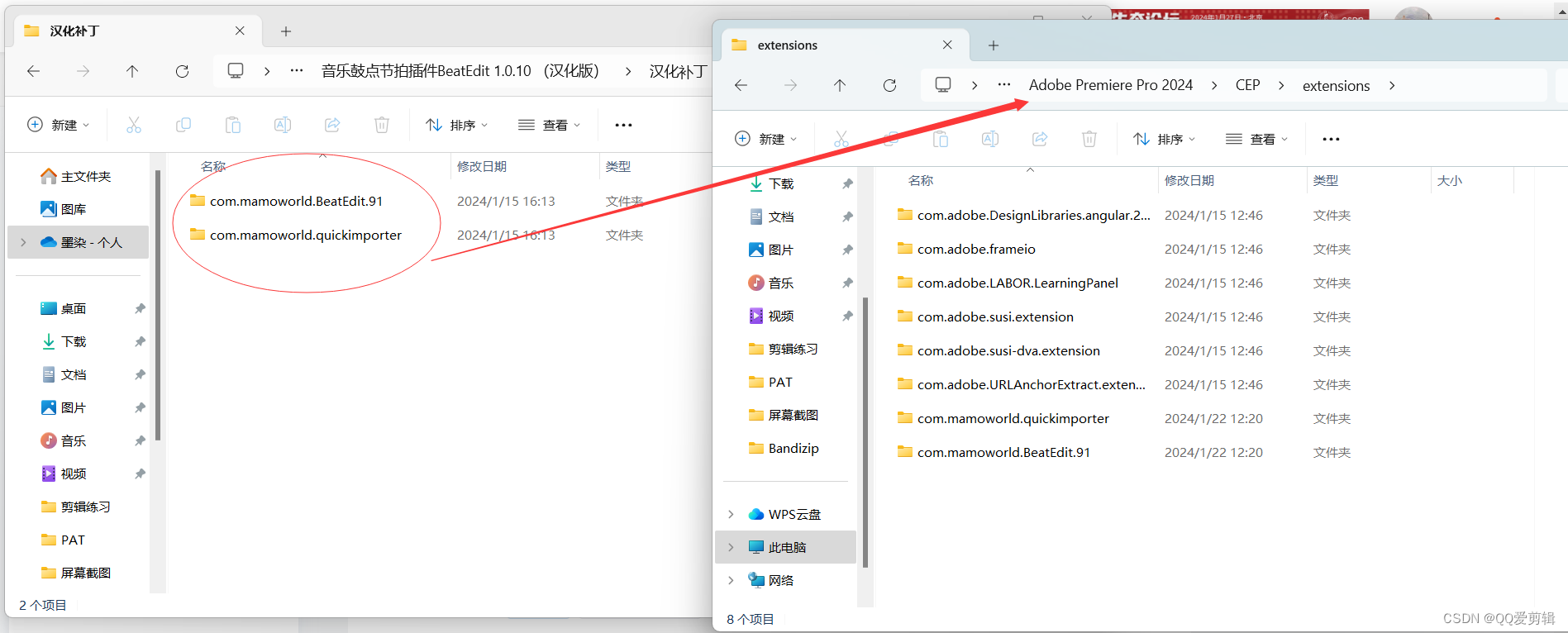Click Delete icon in 汉化补丁 toolbar
Screen dimensions: 1568x633
pyautogui.click(x=382, y=125)
